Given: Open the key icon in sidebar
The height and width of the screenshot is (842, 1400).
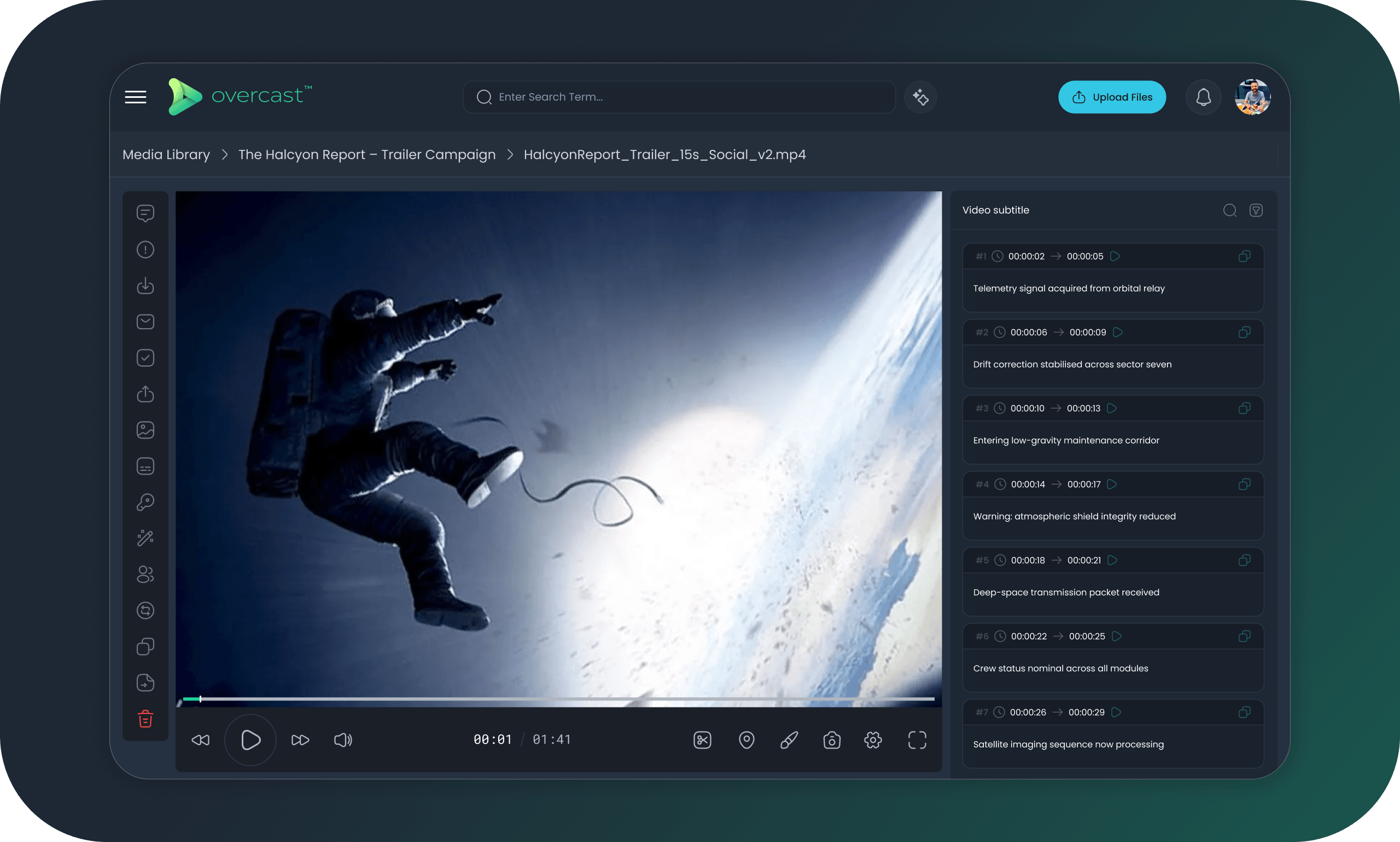Looking at the screenshot, I should (145, 502).
